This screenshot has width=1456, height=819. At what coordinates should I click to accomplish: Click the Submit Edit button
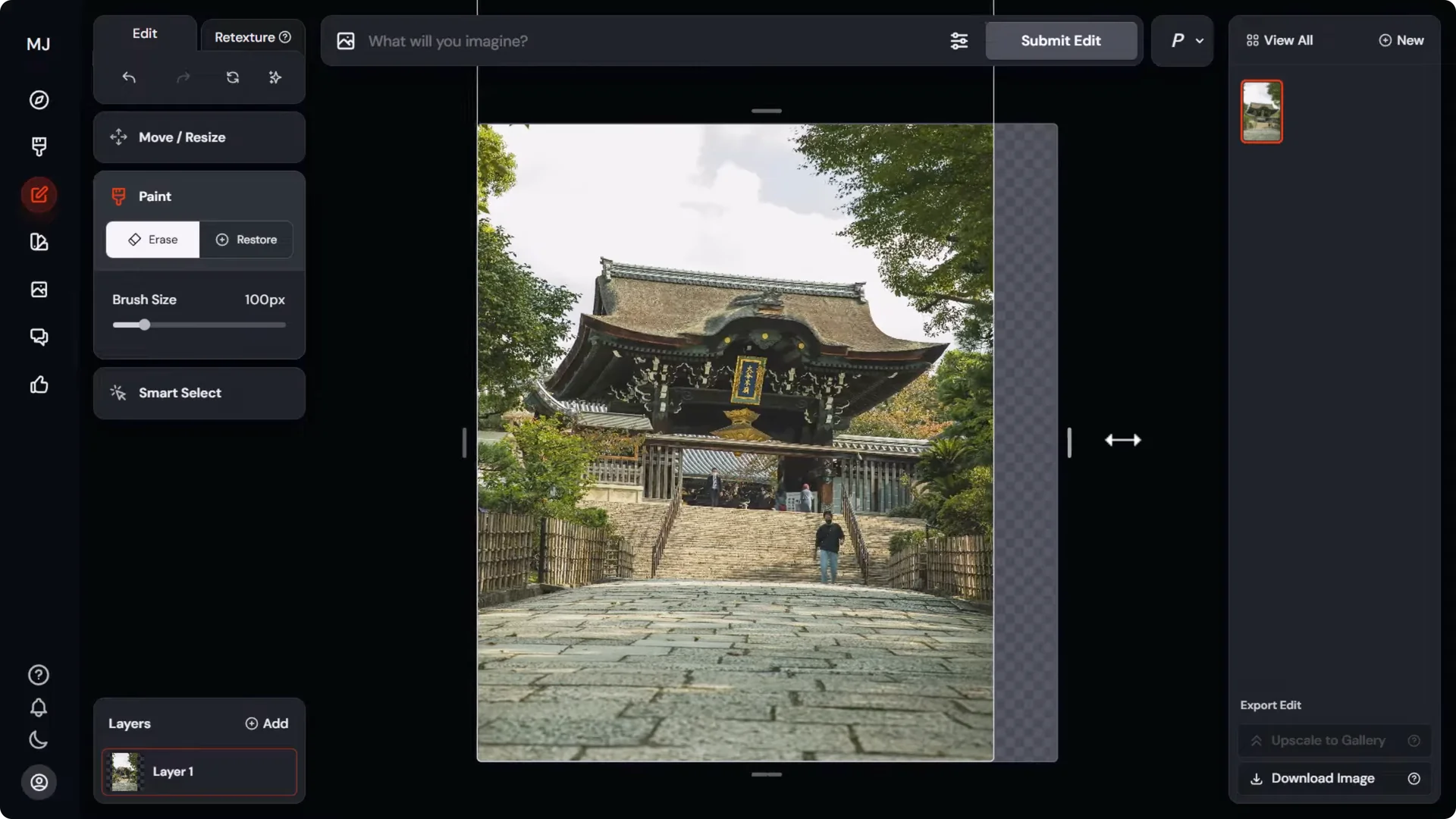click(x=1061, y=41)
